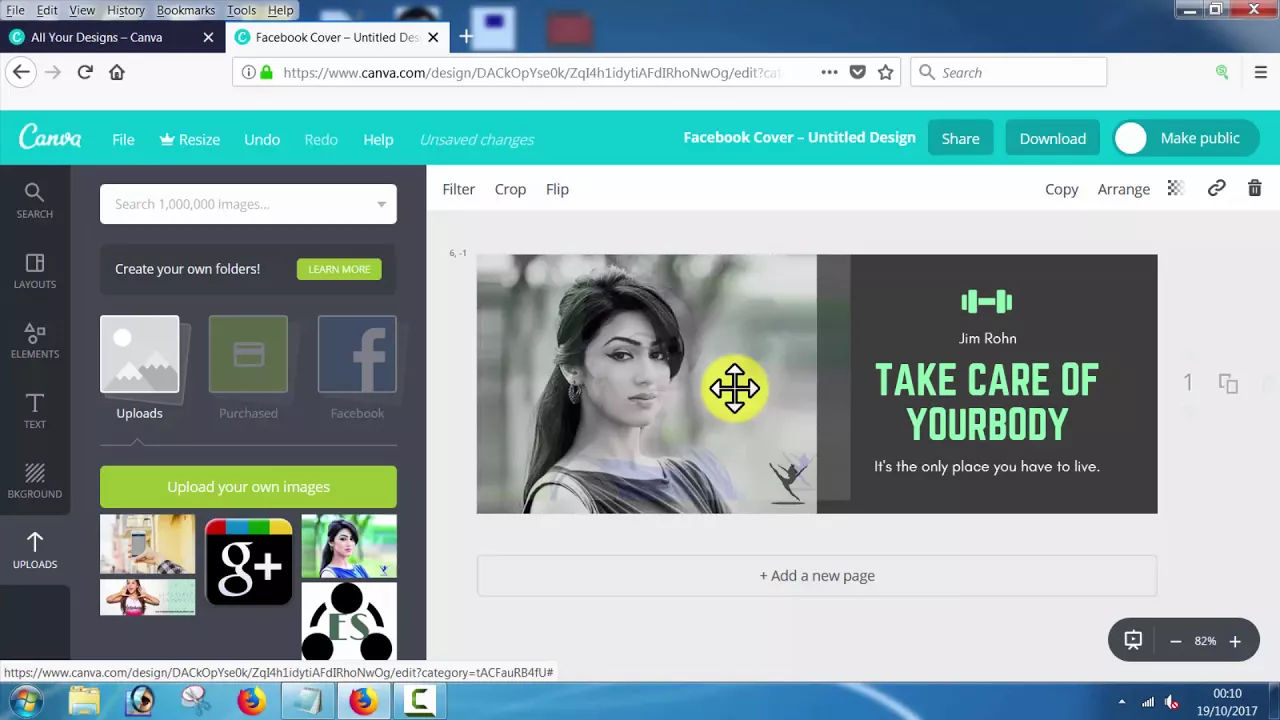
Task: Open Firefox Tools menu
Action: click(x=241, y=10)
